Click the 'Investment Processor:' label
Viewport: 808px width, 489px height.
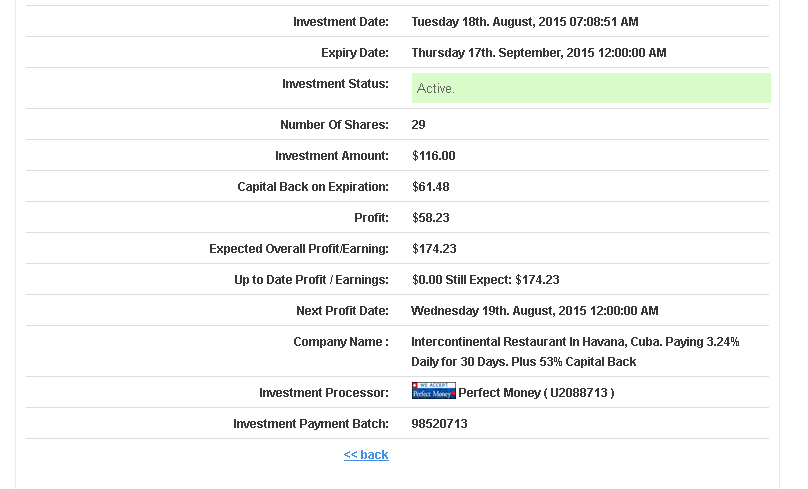pyautogui.click(x=324, y=393)
